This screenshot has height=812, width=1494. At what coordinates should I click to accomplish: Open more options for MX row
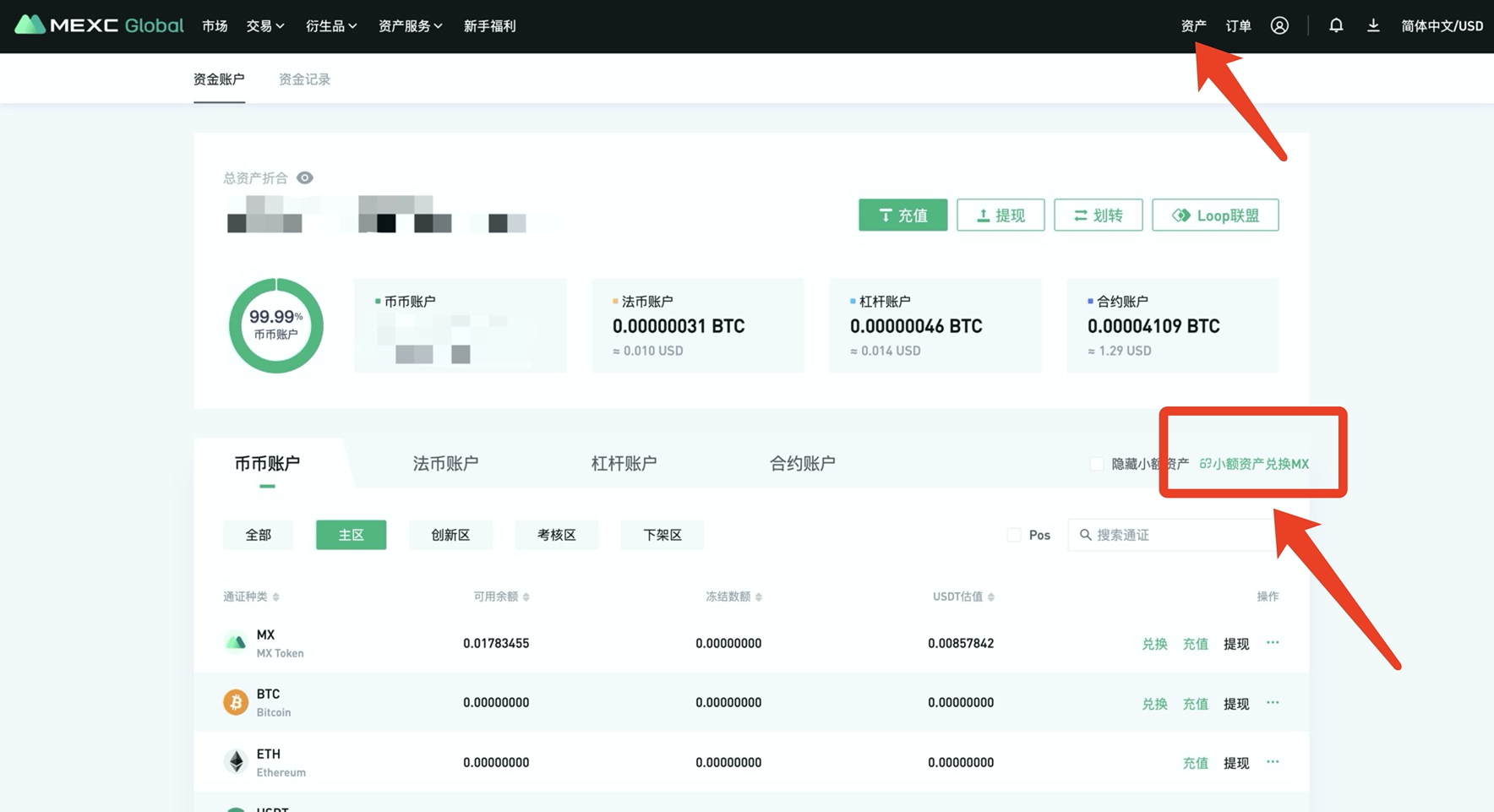pos(1273,643)
